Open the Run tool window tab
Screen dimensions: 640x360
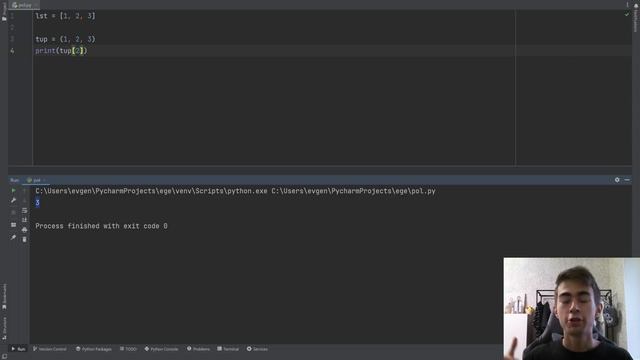tap(18, 349)
